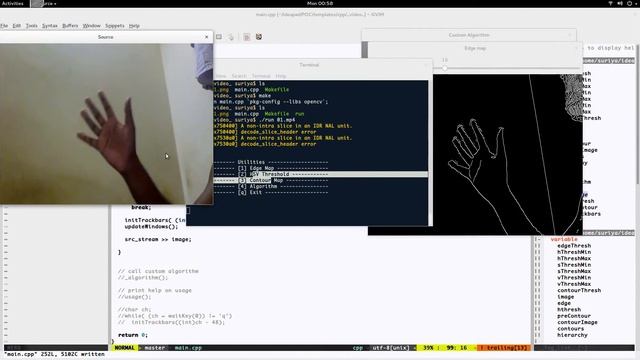The width and height of the screenshot is (640, 360).
Task: Click 'utf-8[unix]' in status line
Action: (x=391, y=348)
